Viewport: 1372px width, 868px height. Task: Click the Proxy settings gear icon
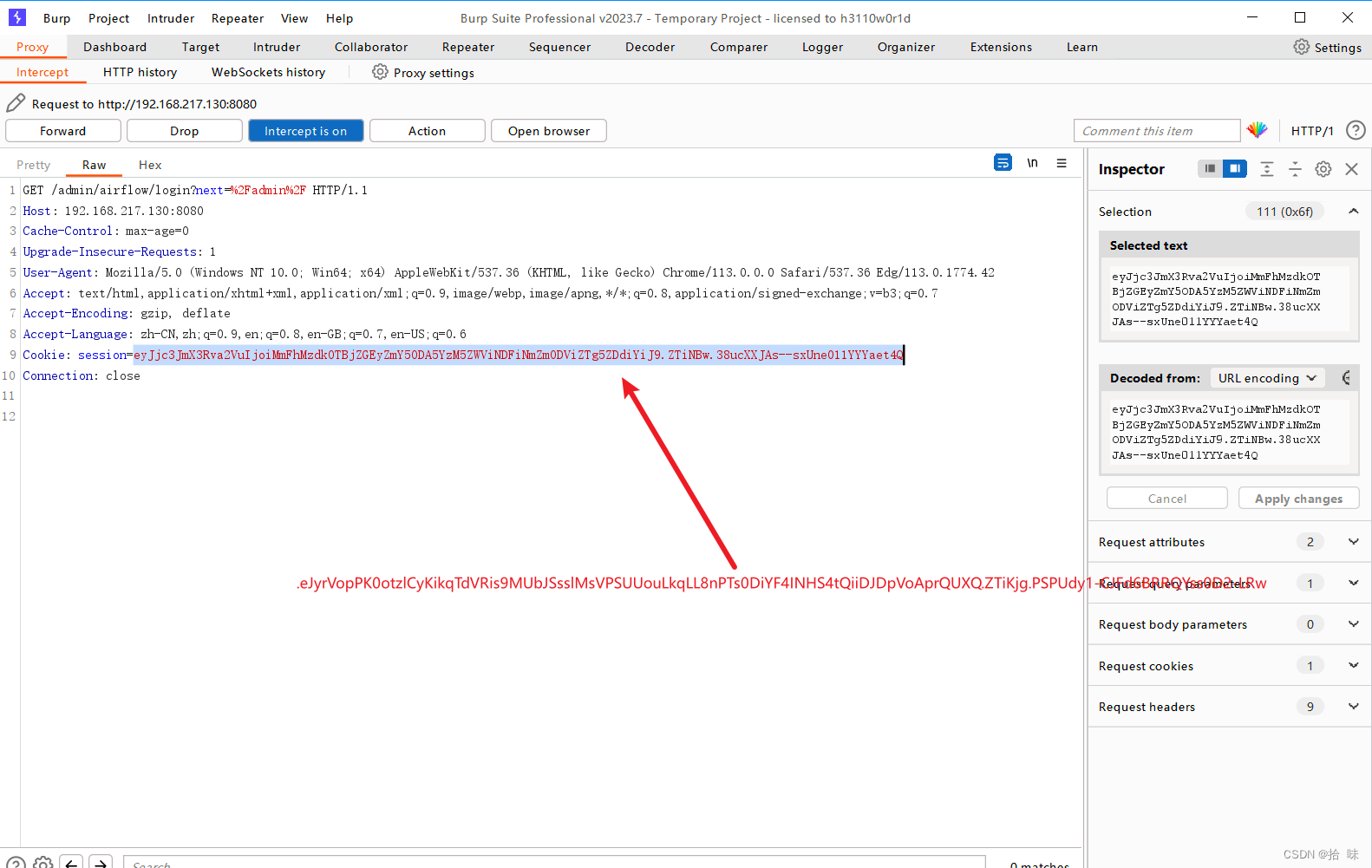click(380, 72)
